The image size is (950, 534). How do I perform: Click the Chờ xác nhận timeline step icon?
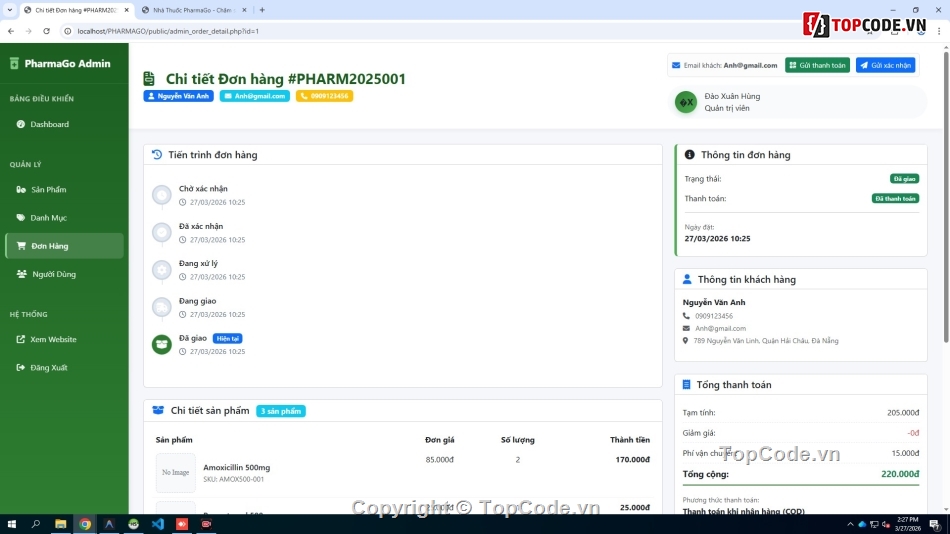[x=162, y=195]
